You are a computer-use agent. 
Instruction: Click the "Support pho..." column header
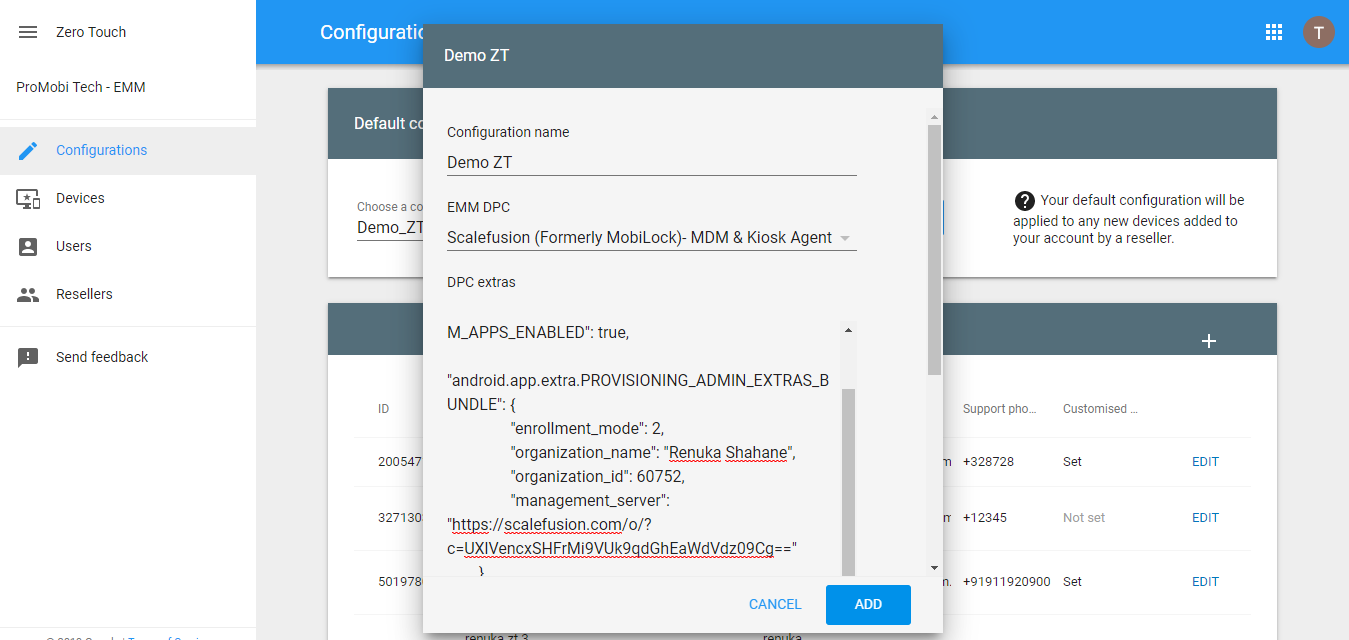999,409
